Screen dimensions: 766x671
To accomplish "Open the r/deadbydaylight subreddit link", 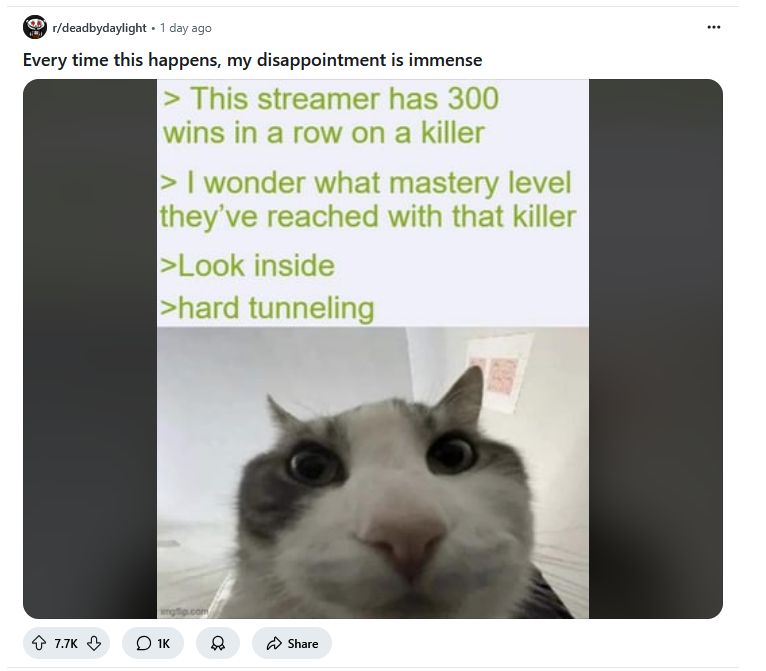I will tap(99, 28).
